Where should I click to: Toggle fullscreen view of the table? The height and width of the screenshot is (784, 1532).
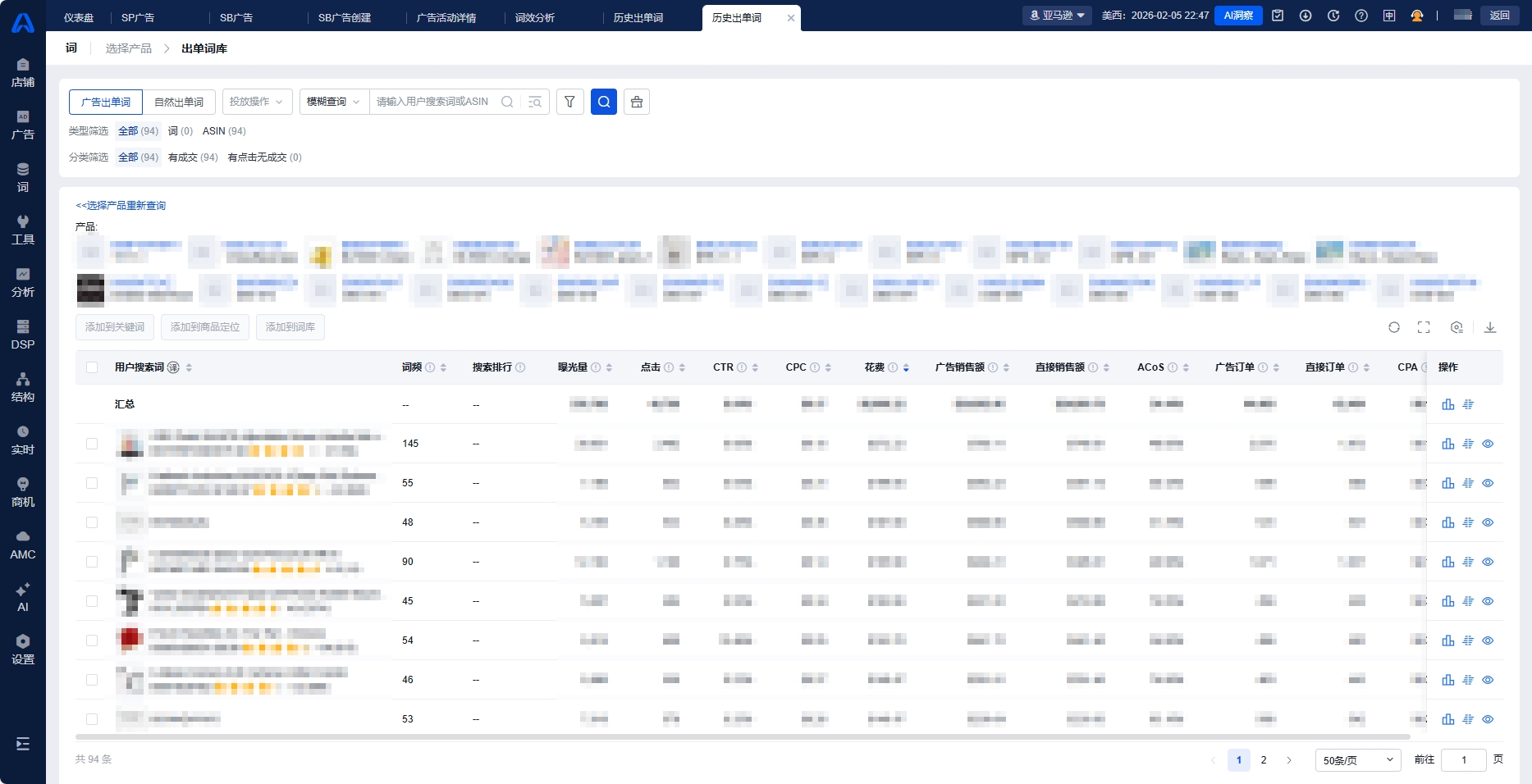1424,327
